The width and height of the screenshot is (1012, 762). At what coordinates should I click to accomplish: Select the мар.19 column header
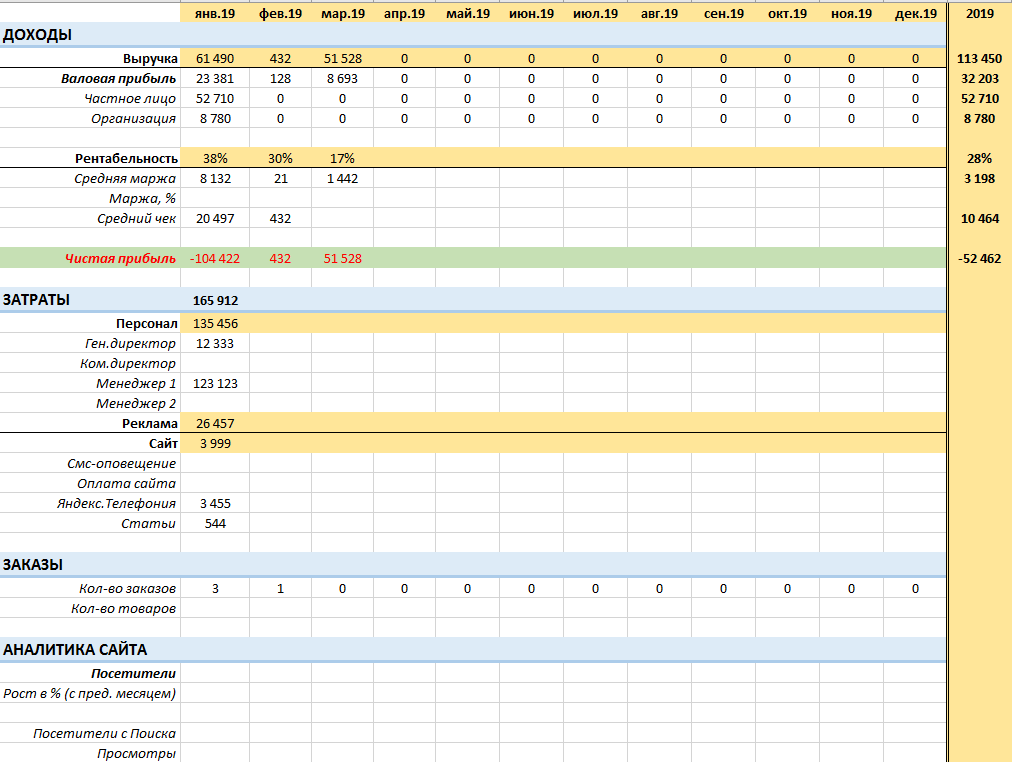click(343, 14)
